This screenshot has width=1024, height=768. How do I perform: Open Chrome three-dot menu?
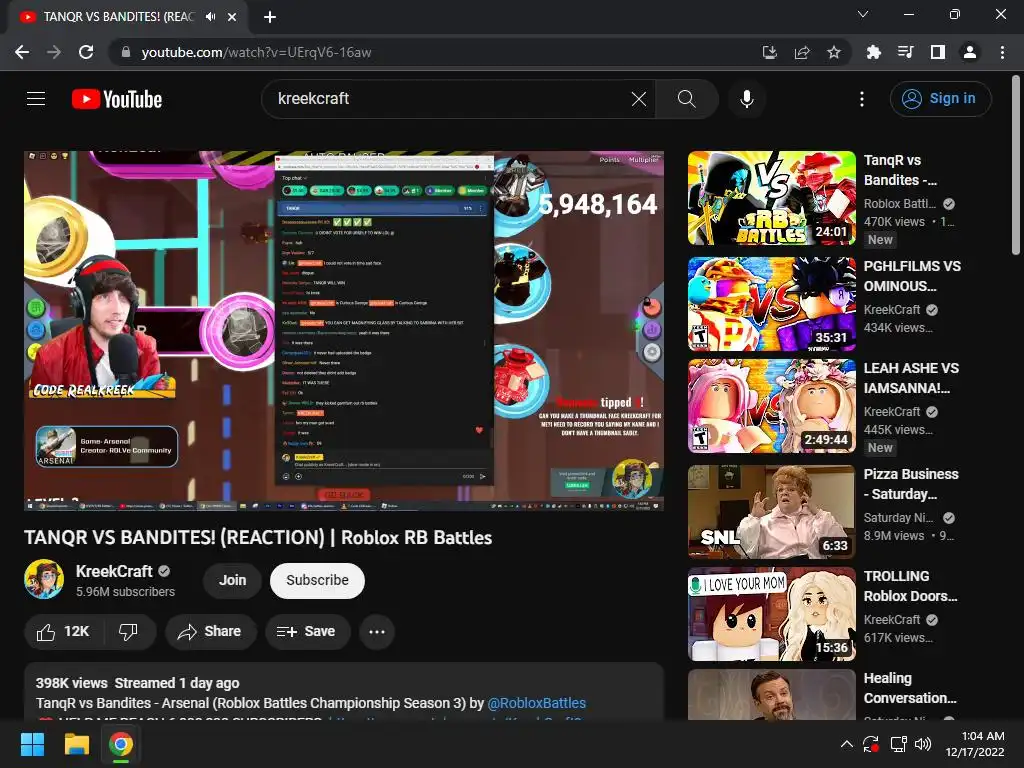1002,52
